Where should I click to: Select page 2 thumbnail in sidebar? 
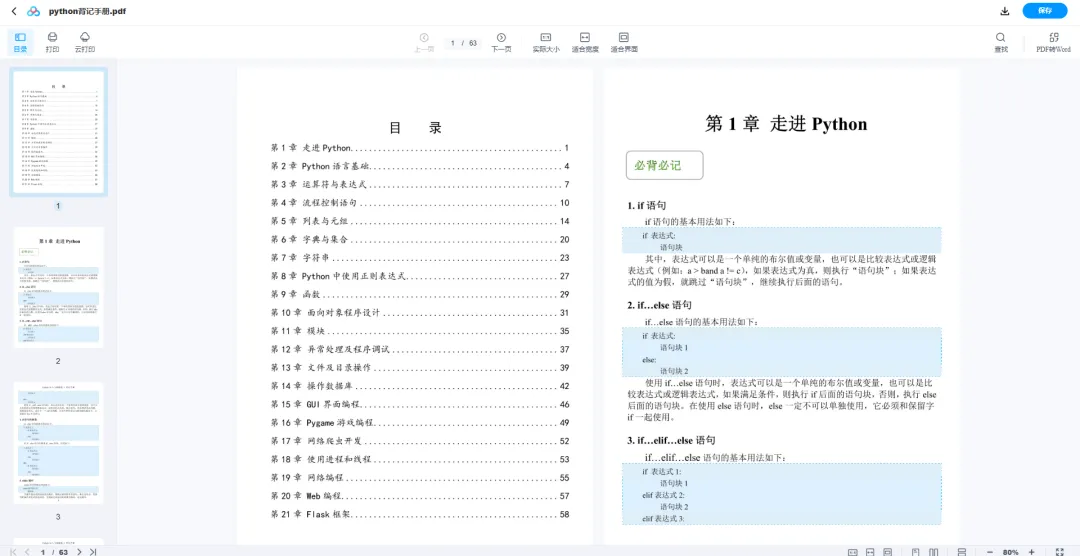(58, 289)
